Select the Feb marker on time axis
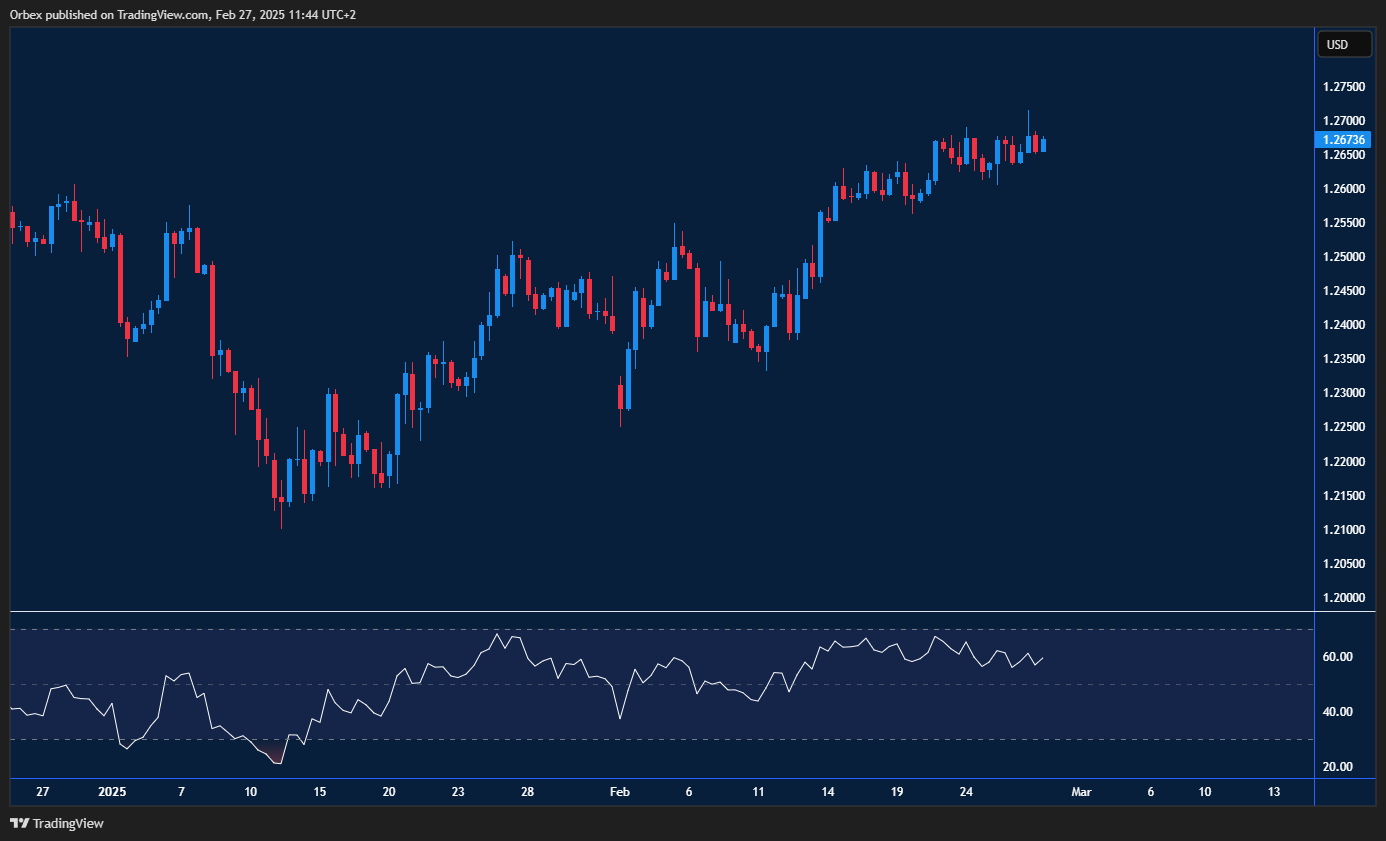 620,792
